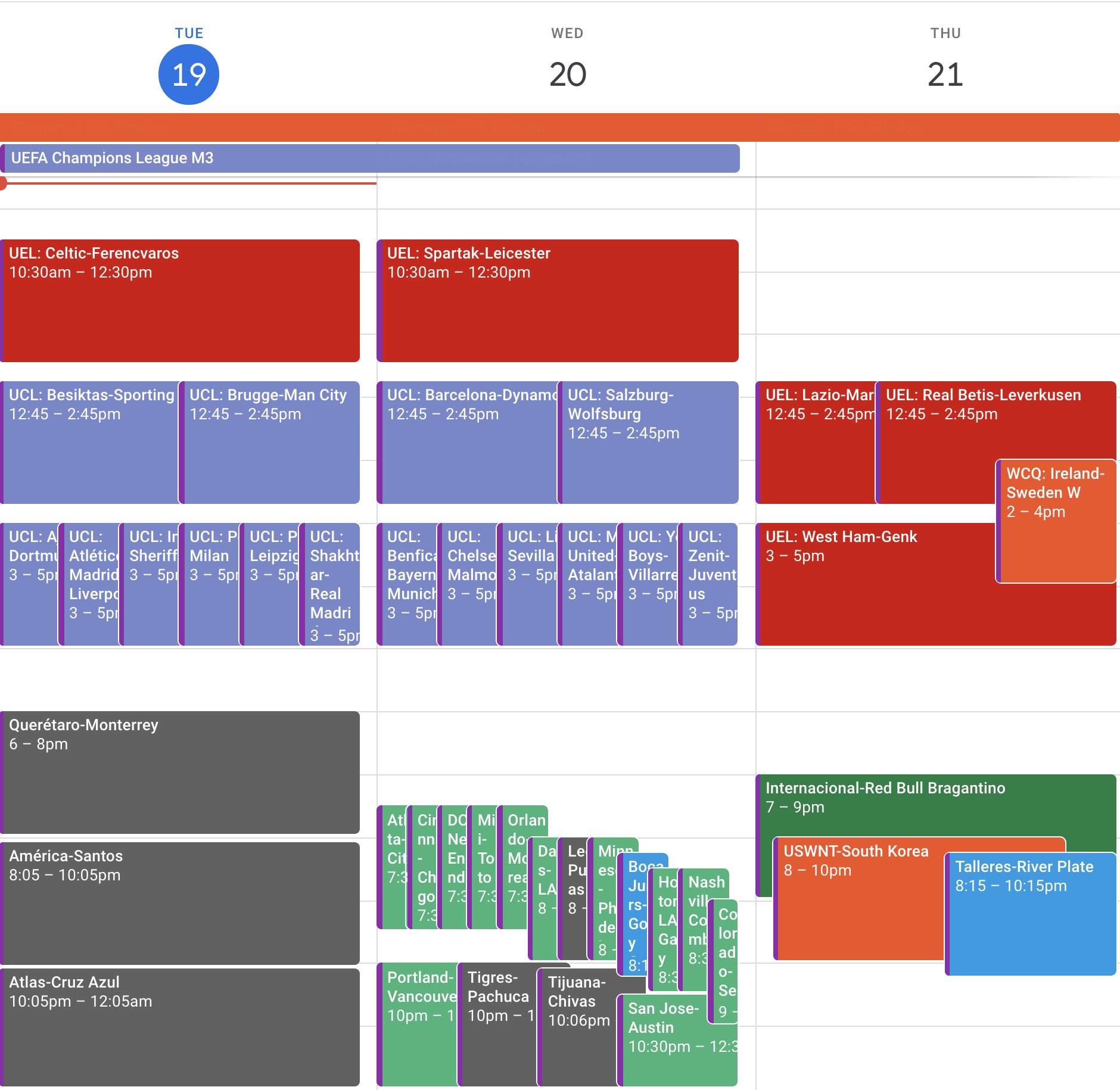Open UCL: Besiktas-Sporting event
This screenshot has width=1120, height=1090.
click(89, 443)
